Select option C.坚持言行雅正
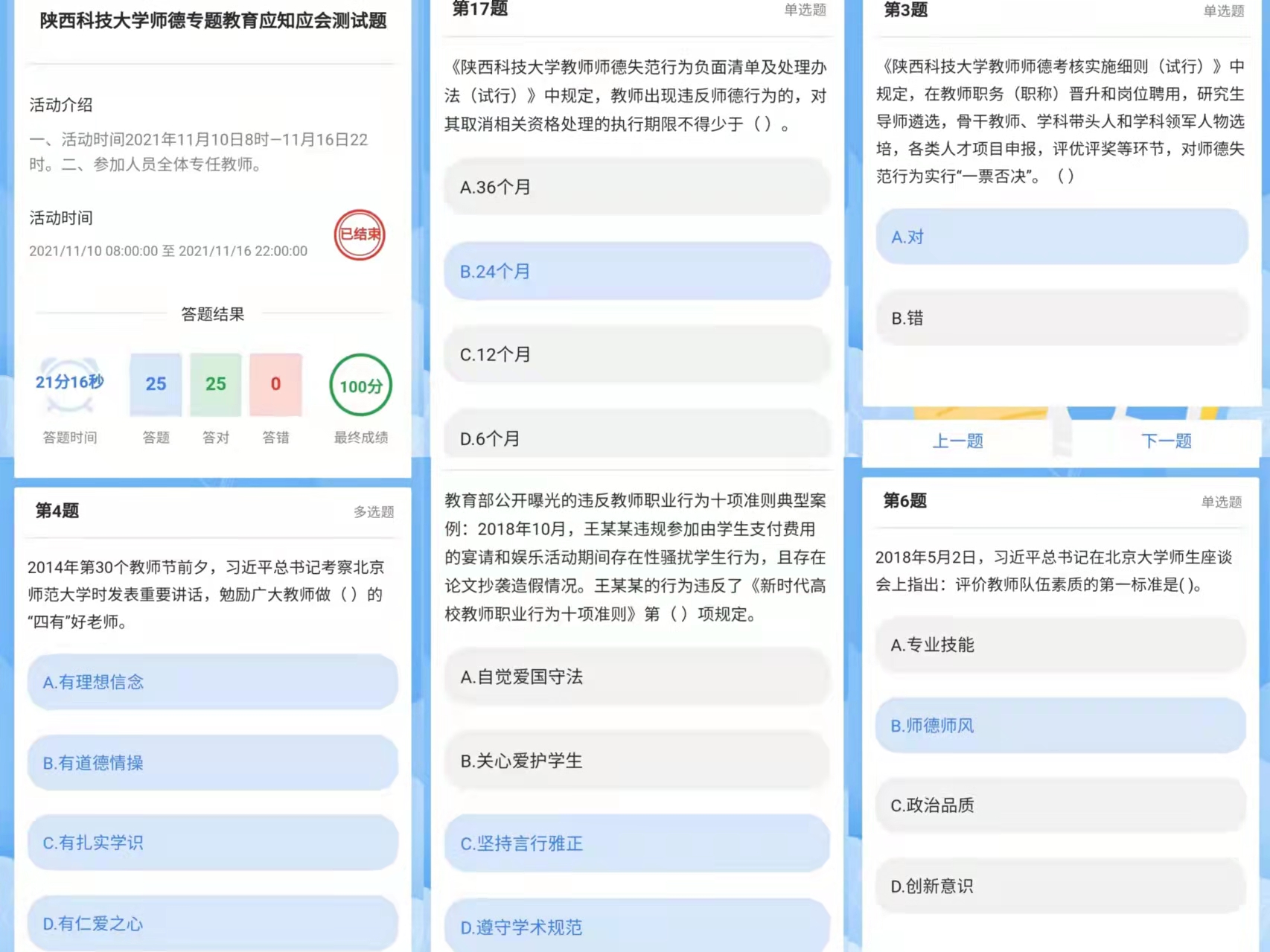Viewport: 1270px width, 952px height. pyautogui.click(x=636, y=844)
